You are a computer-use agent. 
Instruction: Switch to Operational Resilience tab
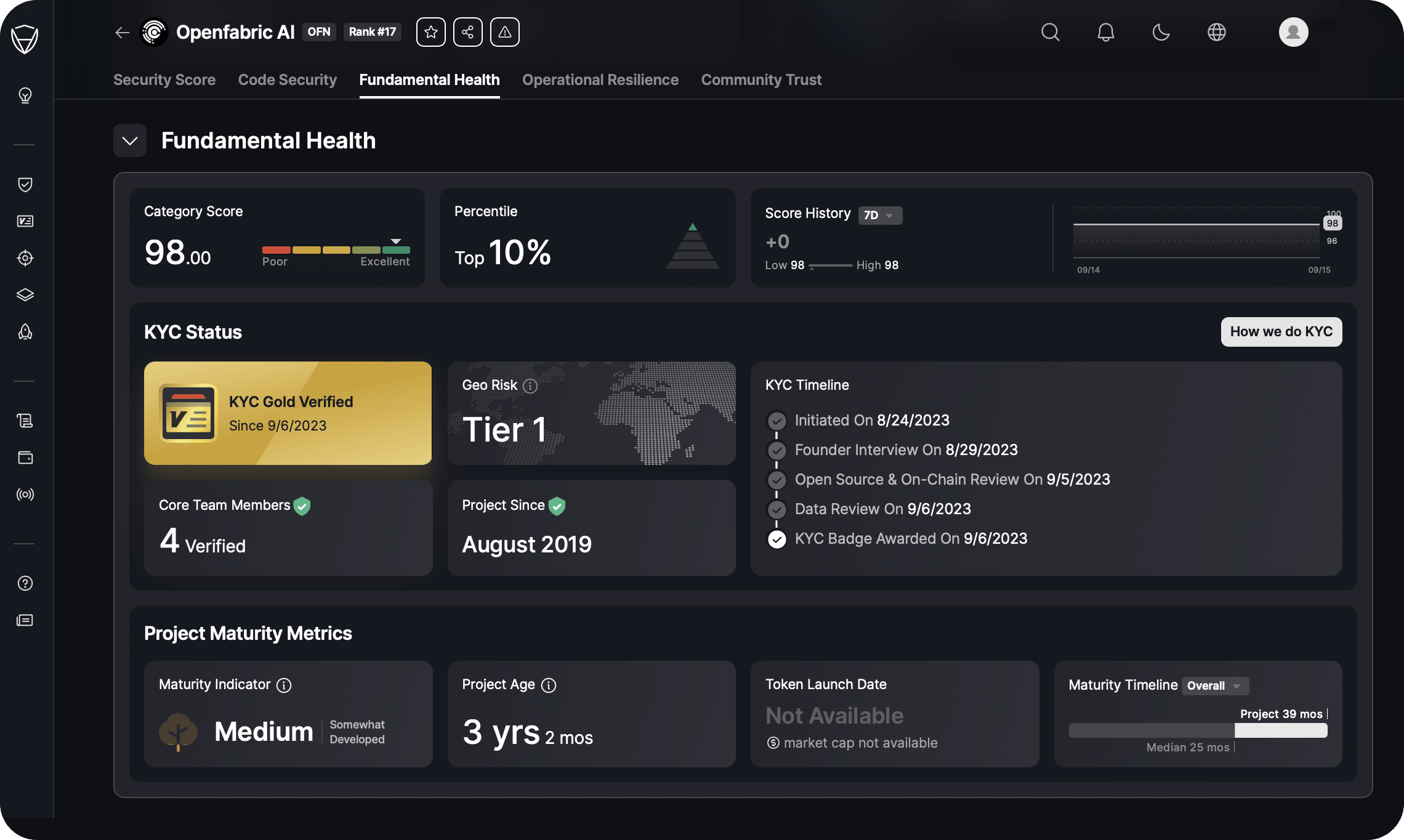click(x=600, y=80)
